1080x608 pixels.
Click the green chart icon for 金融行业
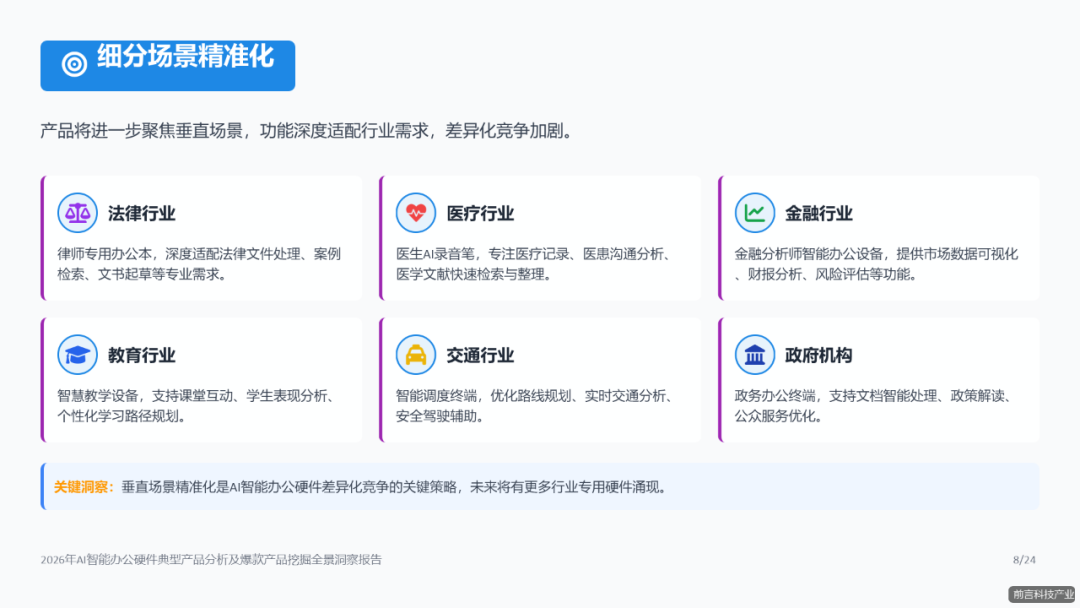(x=755, y=213)
